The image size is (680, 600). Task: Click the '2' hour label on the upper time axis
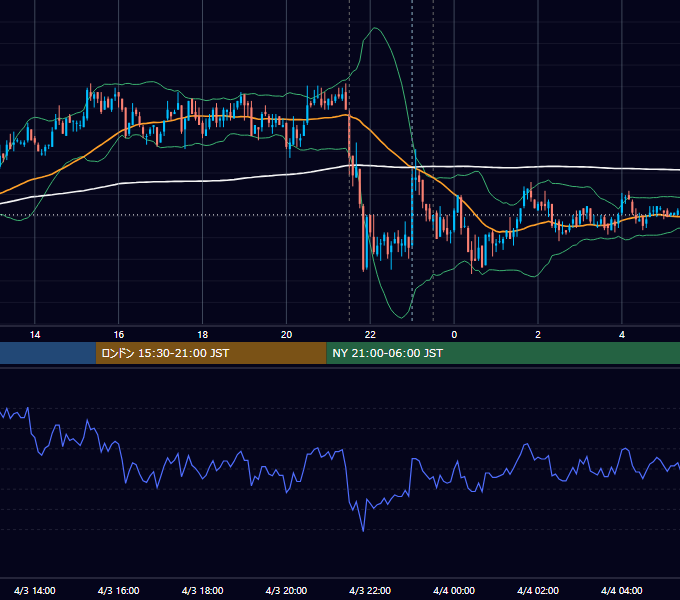click(538, 335)
